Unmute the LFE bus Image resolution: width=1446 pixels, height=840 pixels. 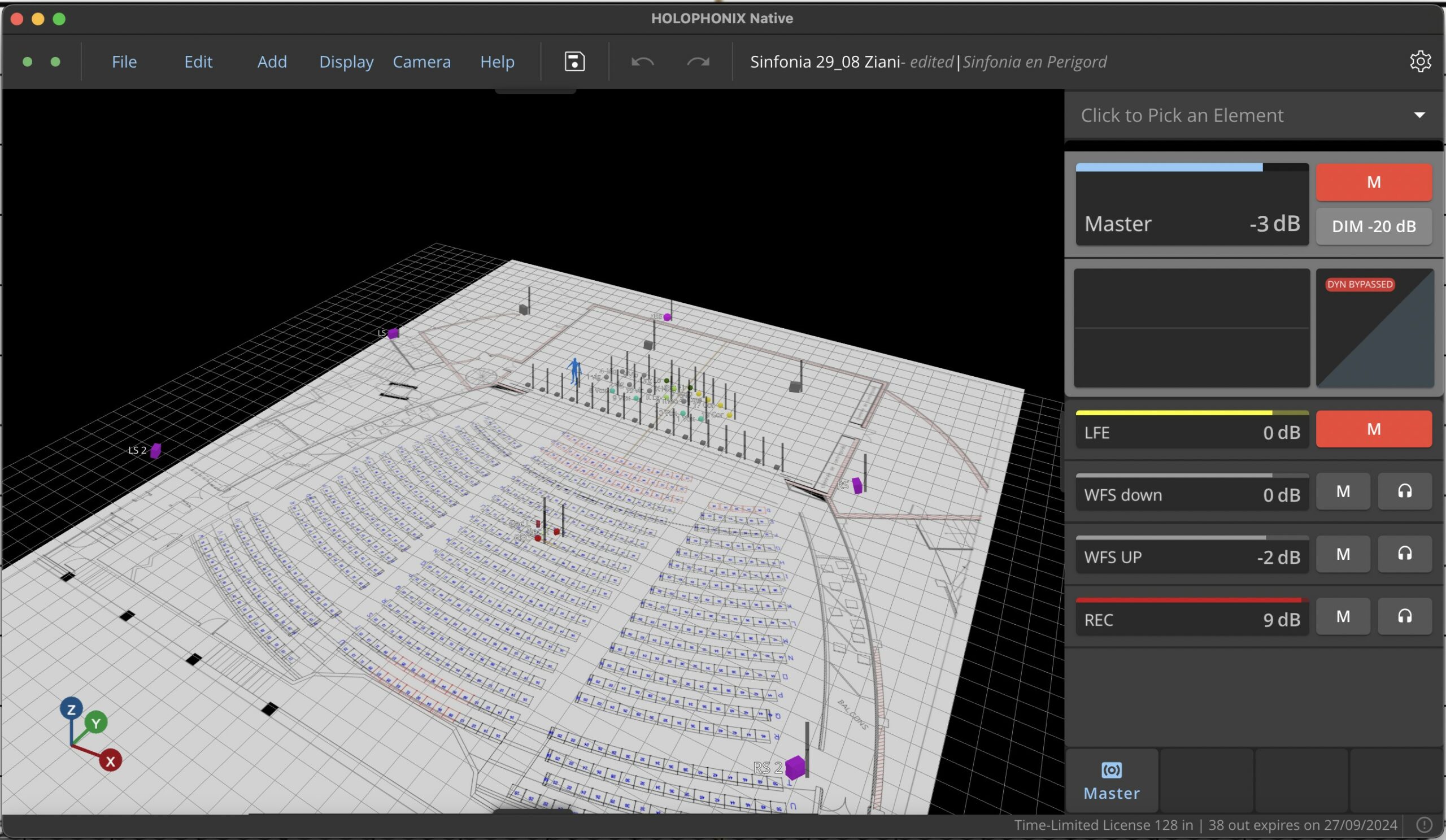tap(1373, 429)
